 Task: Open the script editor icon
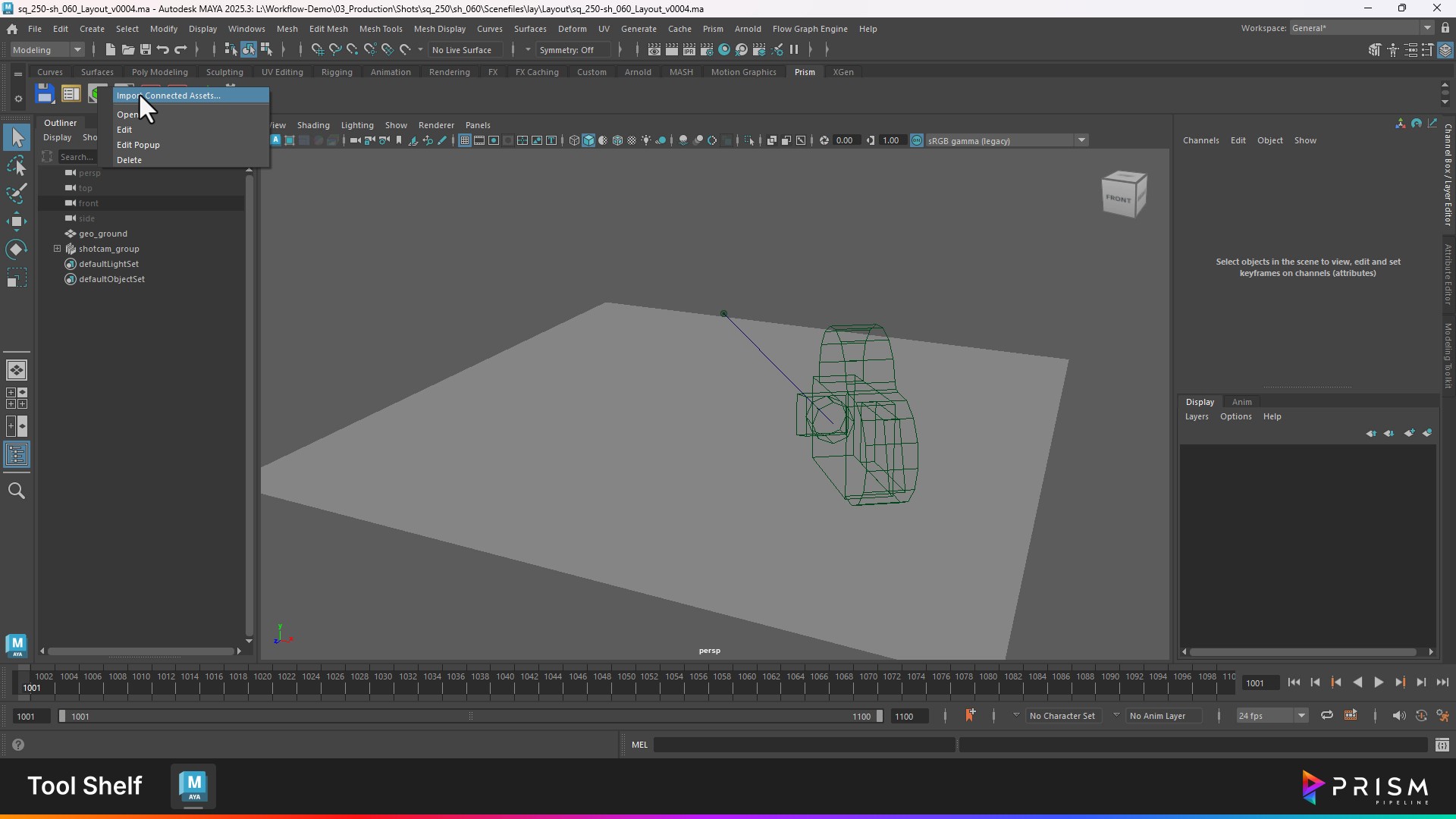click(x=1442, y=745)
